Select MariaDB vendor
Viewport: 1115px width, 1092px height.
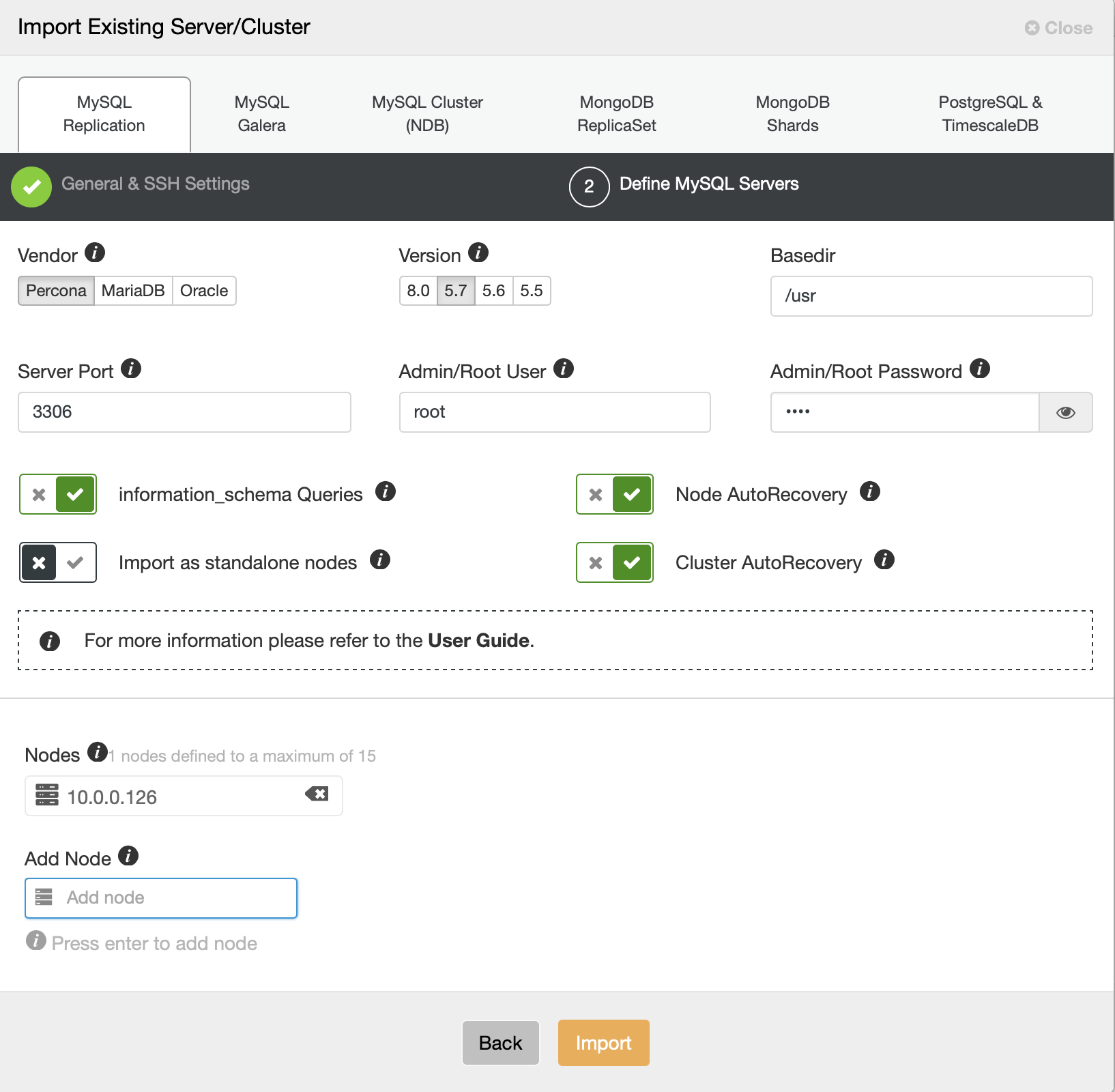(x=133, y=291)
